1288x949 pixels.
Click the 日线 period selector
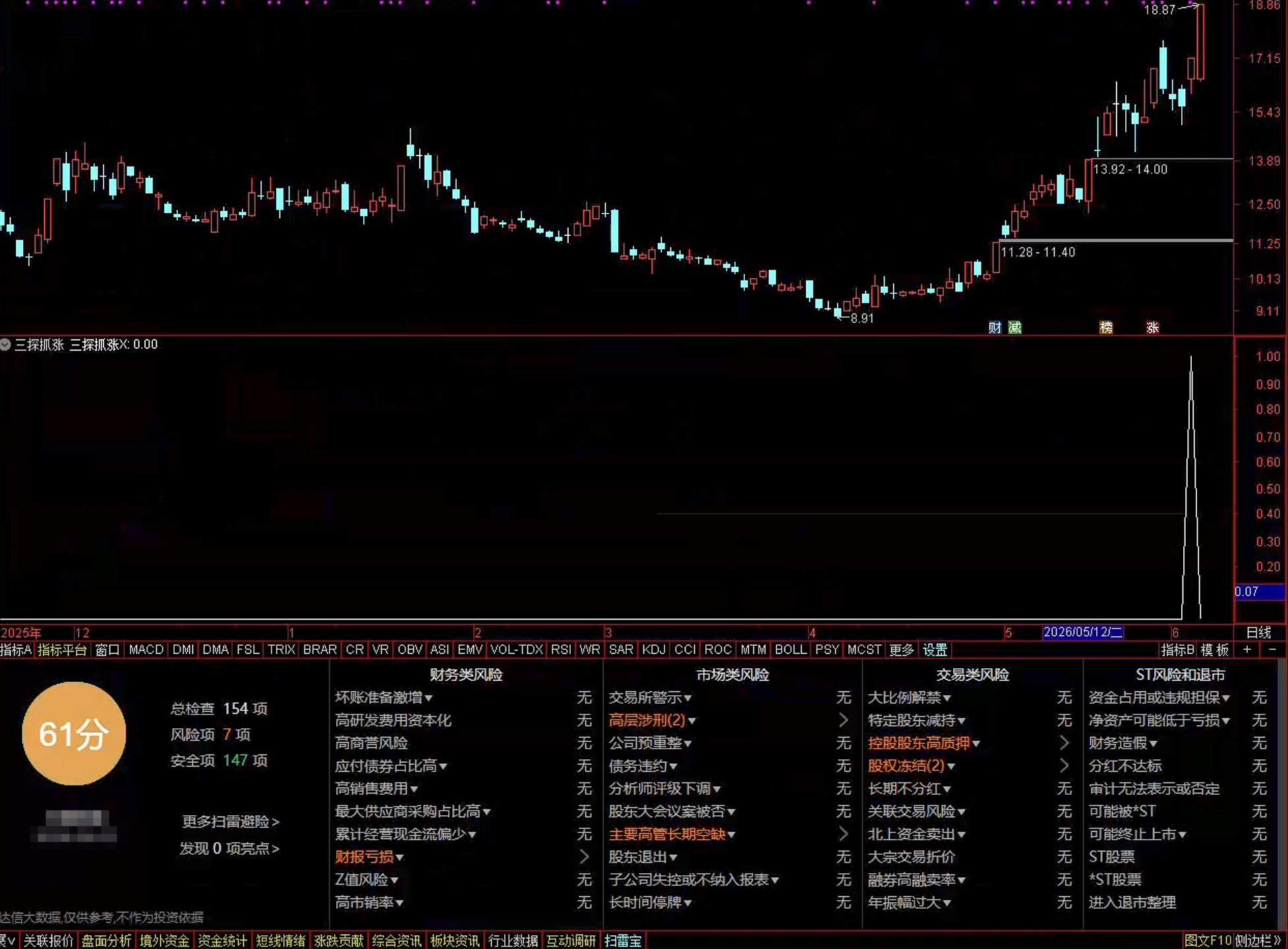pos(1258,633)
